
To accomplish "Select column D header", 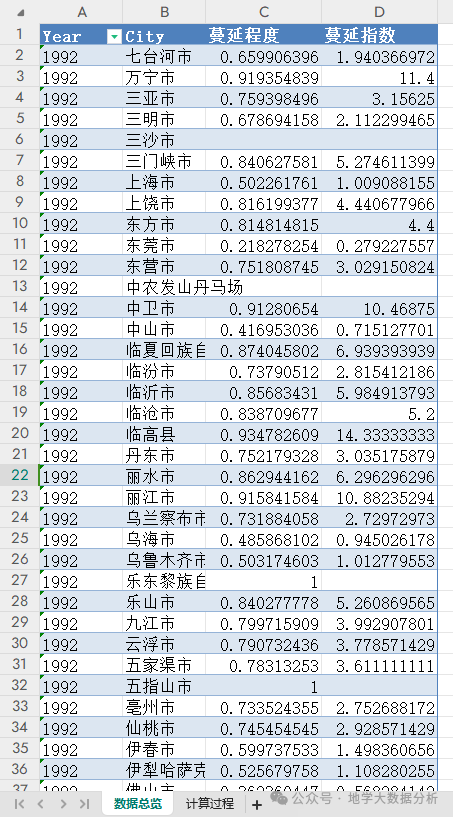I will (x=379, y=11).
